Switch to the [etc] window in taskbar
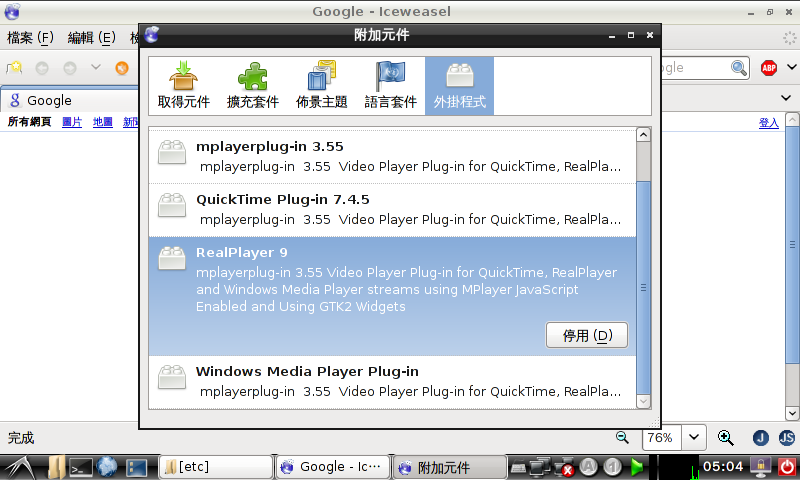The height and width of the screenshot is (480, 800). point(216,467)
